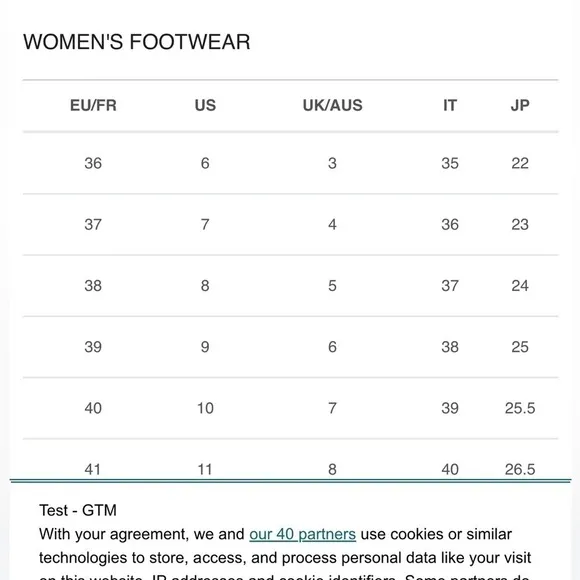Select the UK/AUS column header
Viewport: 580px width, 580px height.
pos(333,105)
